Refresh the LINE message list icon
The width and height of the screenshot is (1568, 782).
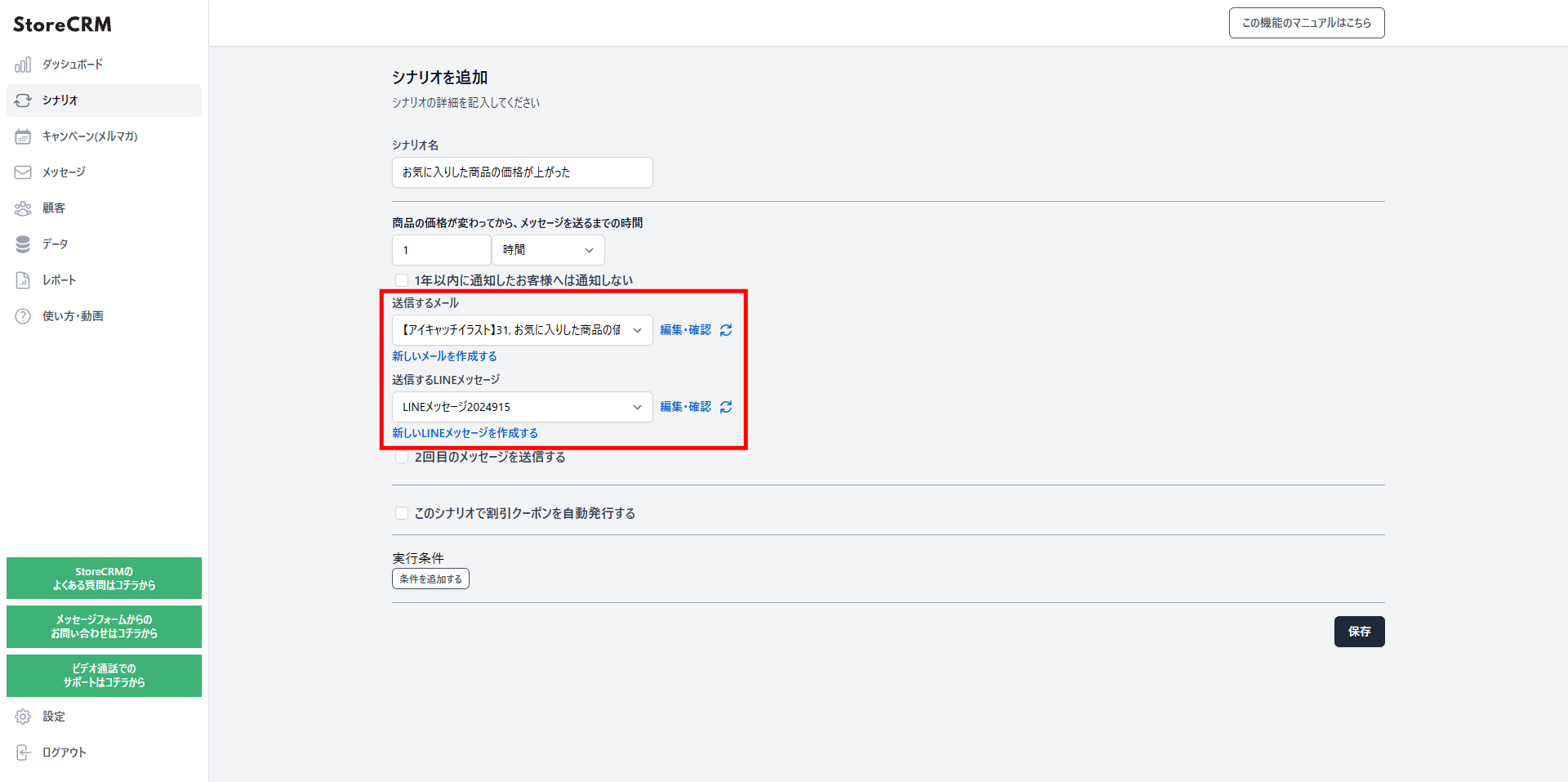(x=726, y=407)
